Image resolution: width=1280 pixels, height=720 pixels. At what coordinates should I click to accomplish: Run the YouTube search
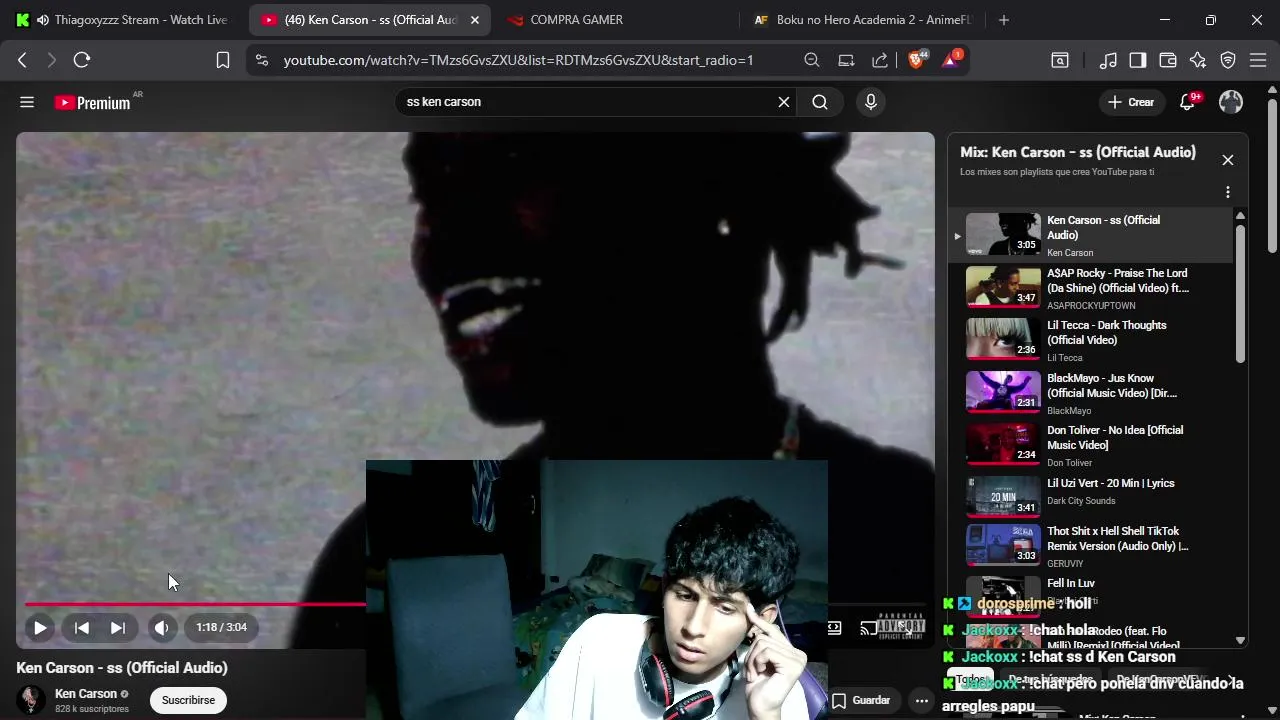click(820, 102)
